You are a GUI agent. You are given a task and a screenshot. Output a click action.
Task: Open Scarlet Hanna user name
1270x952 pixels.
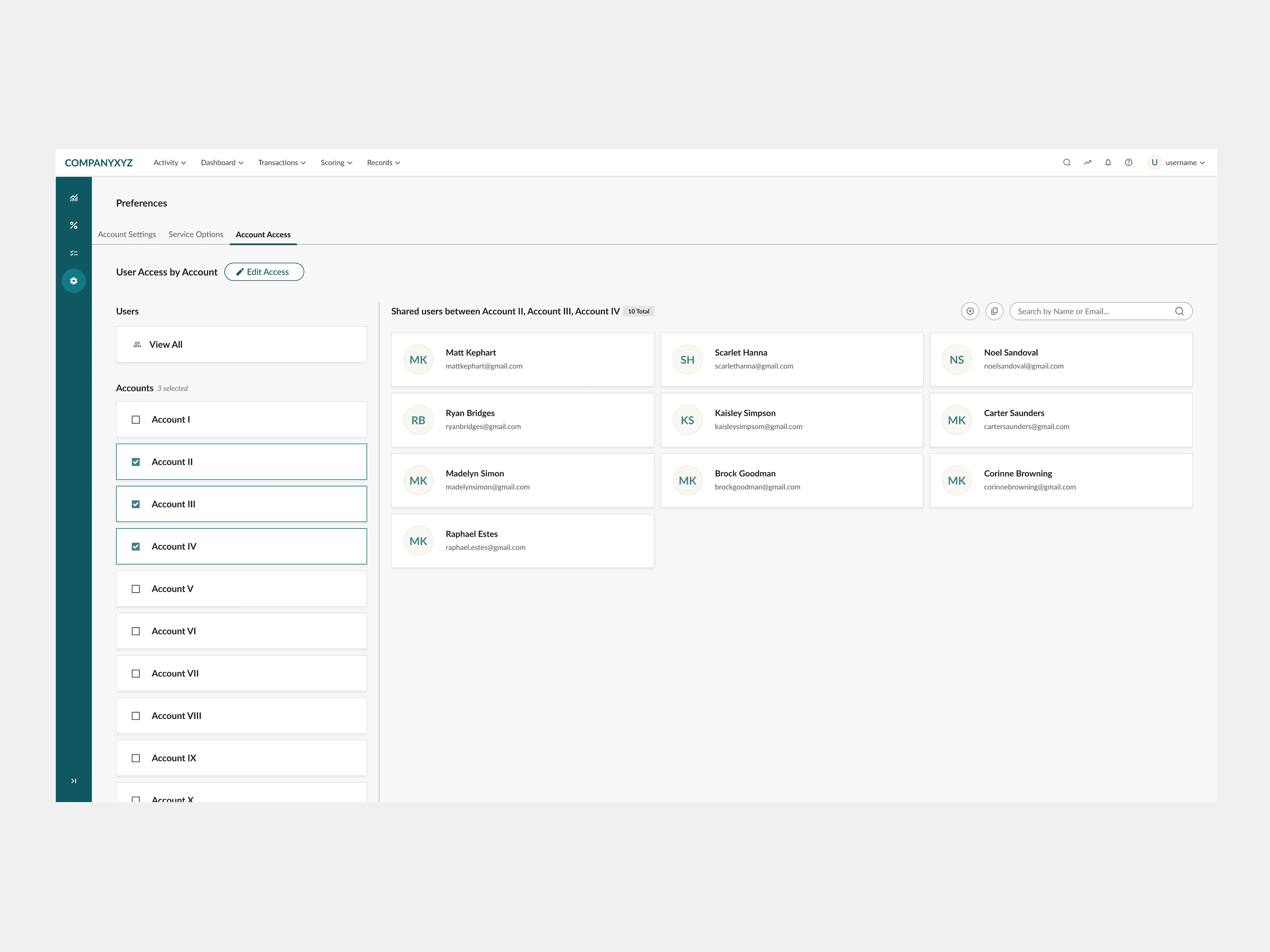tap(741, 352)
